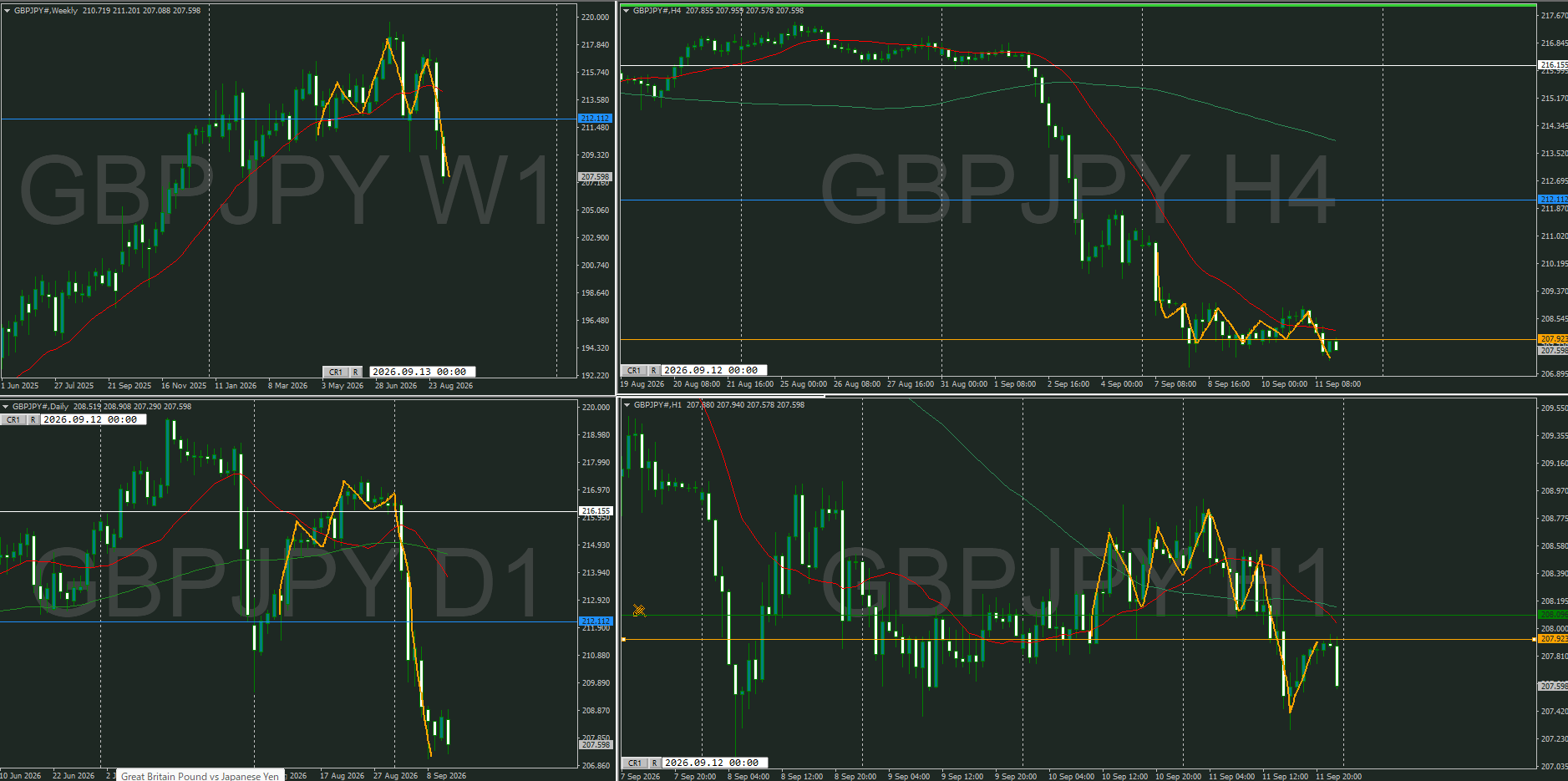Click the orange pencil icon on H1 chart
The width and height of the screenshot is (1568, 781).
[639, 611]
